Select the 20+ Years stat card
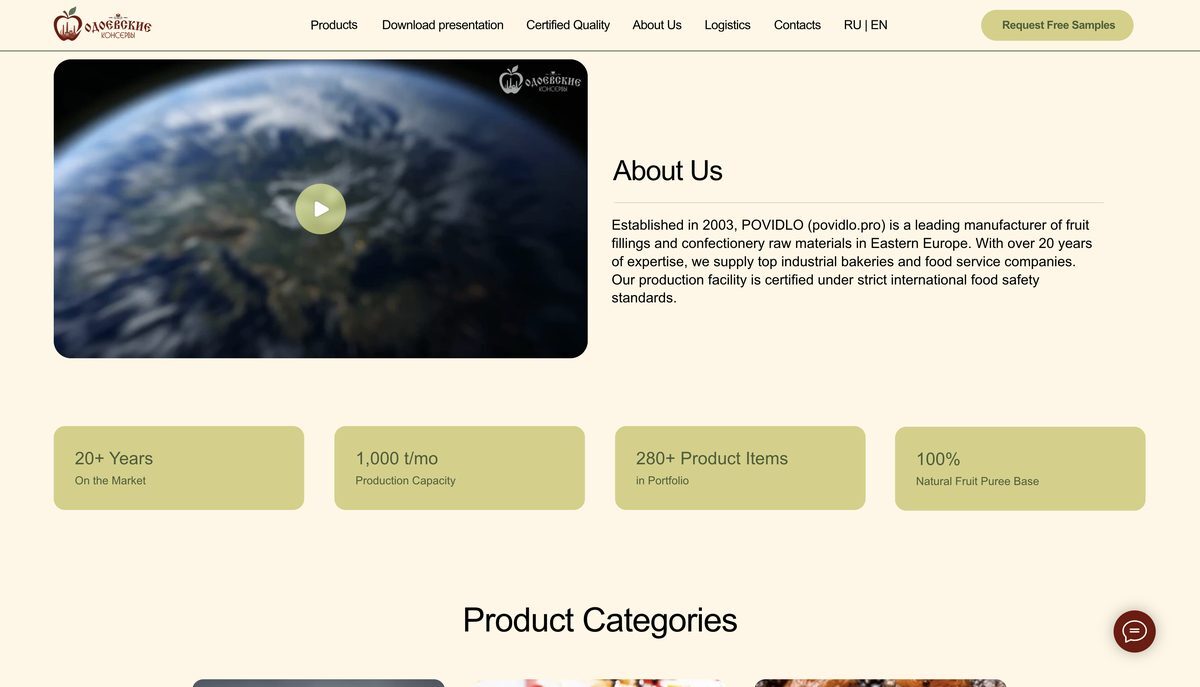This screenshot has height=687, width=1200. click(x=179, y=468)
